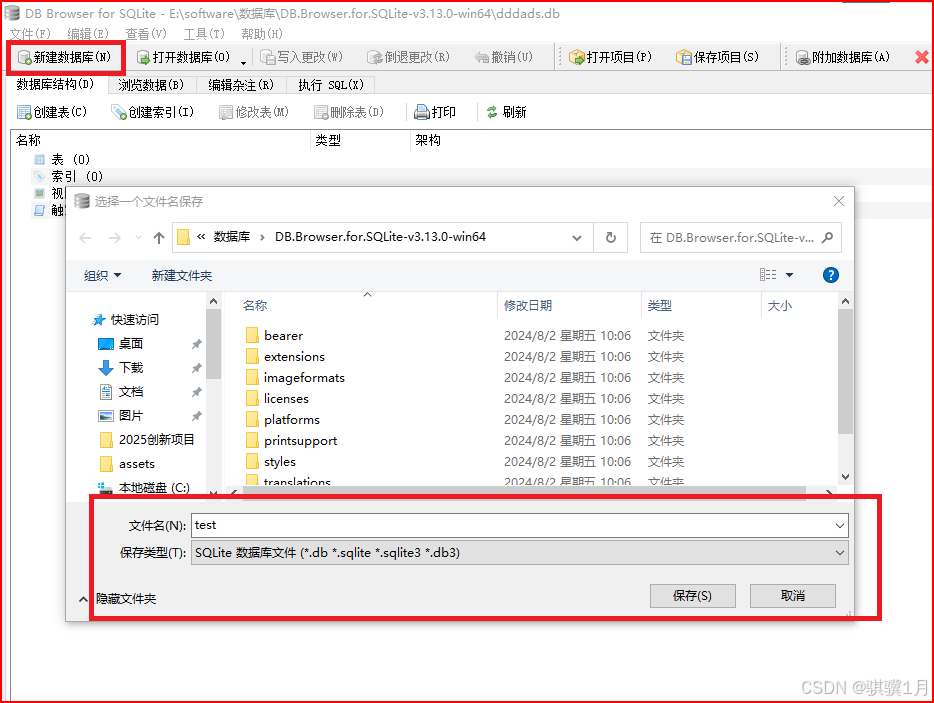
Task: Open the 组织 (Organize) dropdown
Action: tap(102, 275)
